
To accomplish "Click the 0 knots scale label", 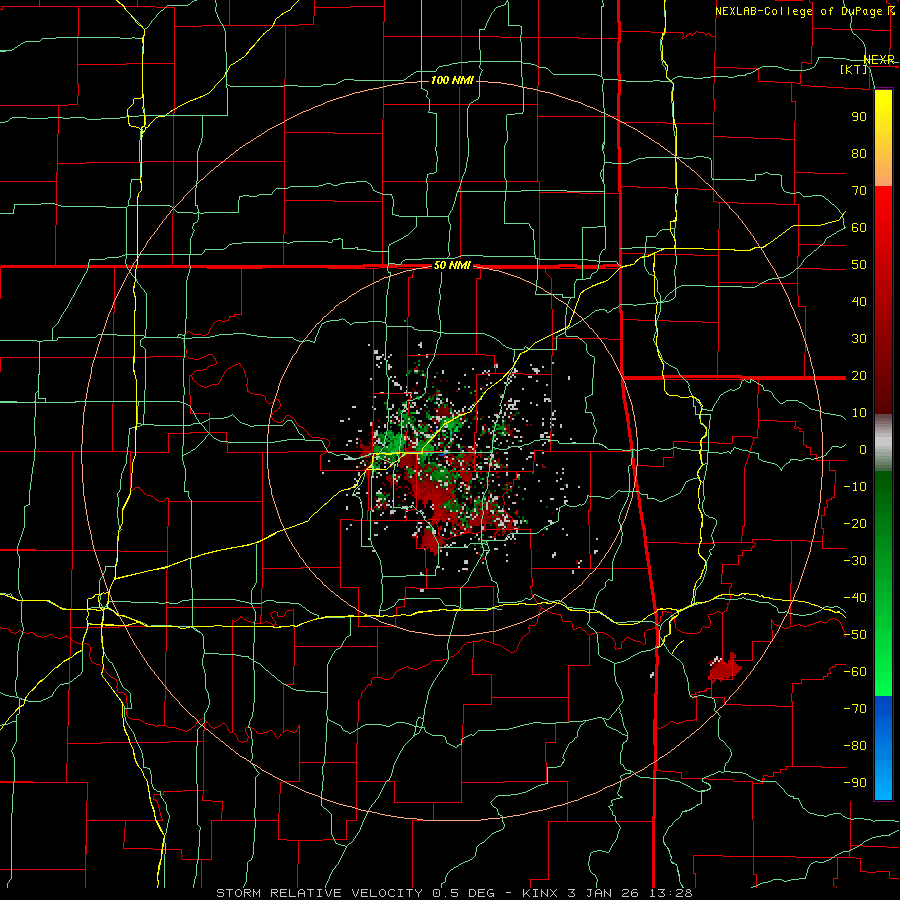I will [x=863, y=449].
